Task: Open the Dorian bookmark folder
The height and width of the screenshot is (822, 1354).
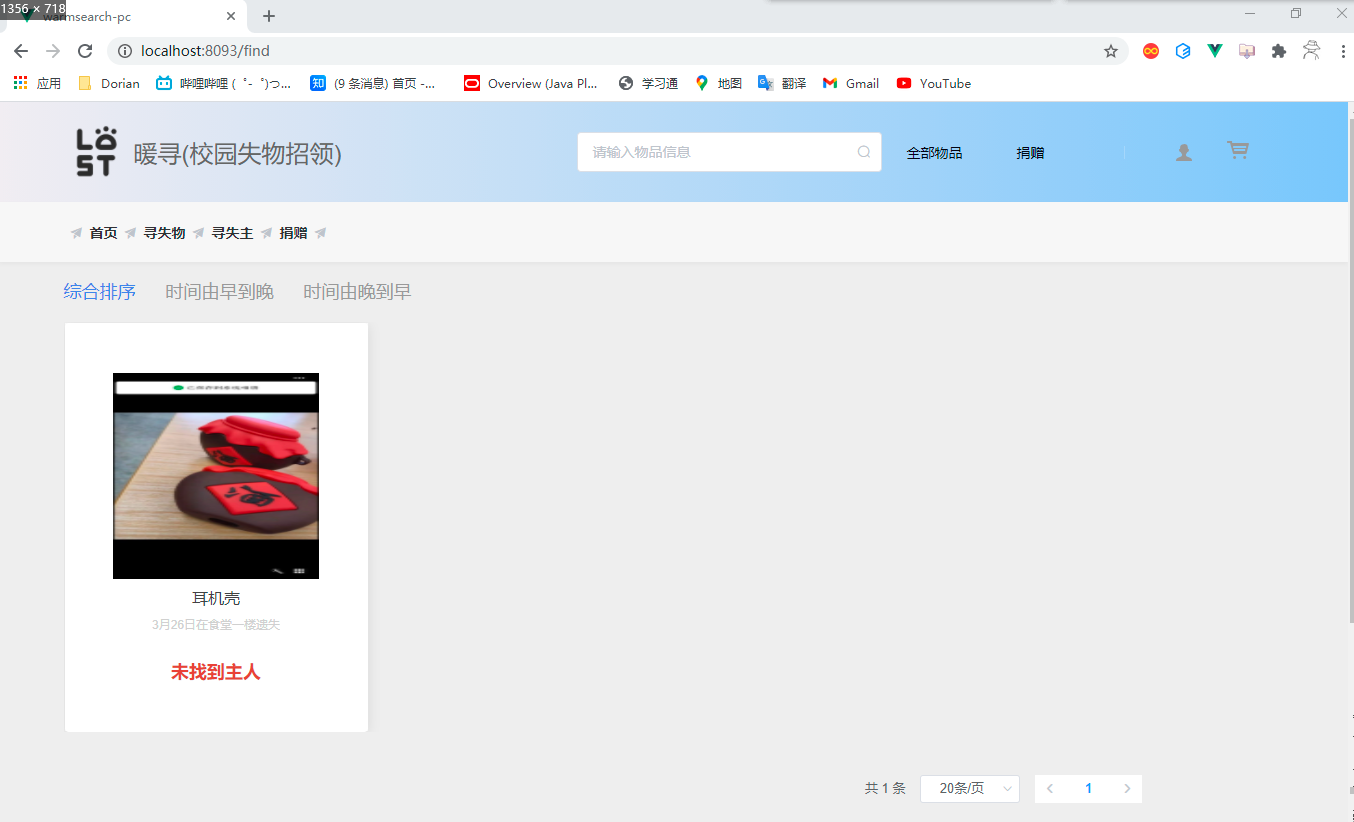Action: click(x=109, y=83)
